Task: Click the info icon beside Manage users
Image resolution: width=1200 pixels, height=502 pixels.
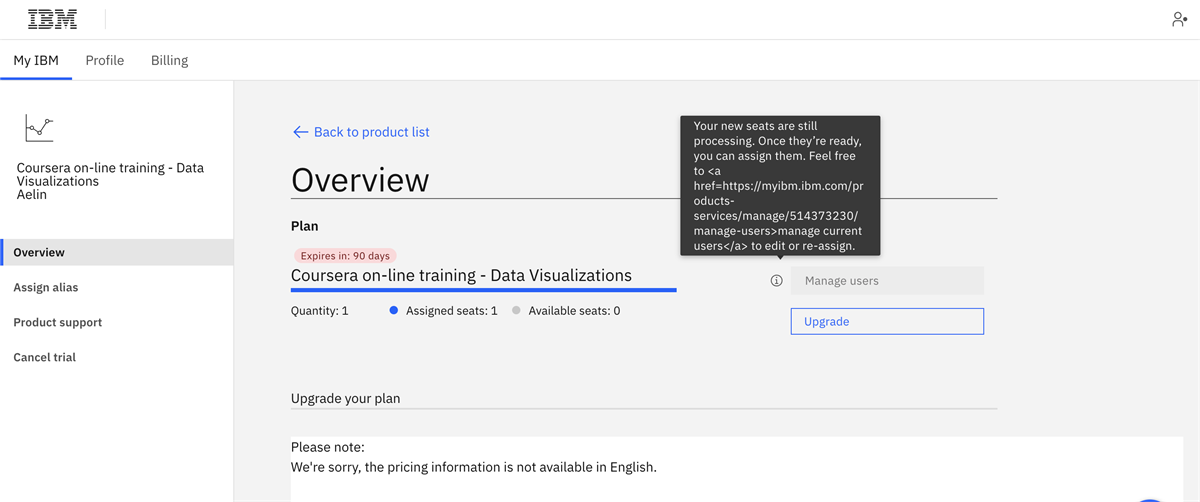Action: click(777, 281)
